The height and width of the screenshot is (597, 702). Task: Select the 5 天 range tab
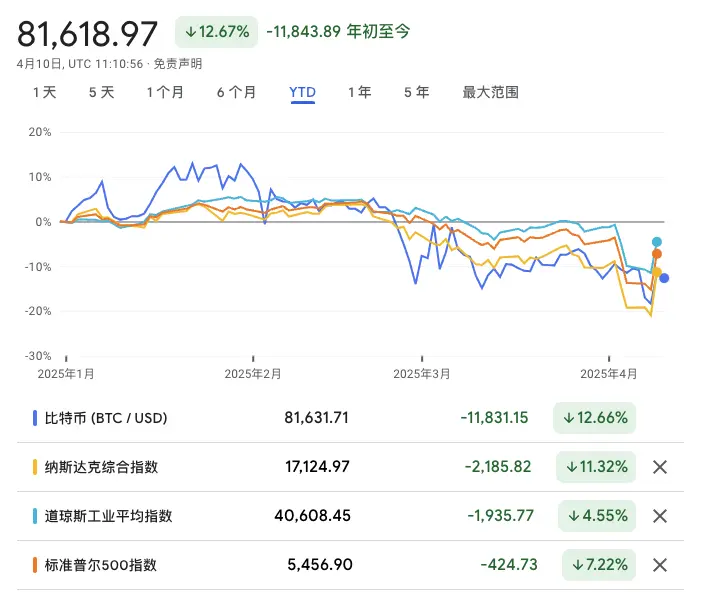click(102, 92)
